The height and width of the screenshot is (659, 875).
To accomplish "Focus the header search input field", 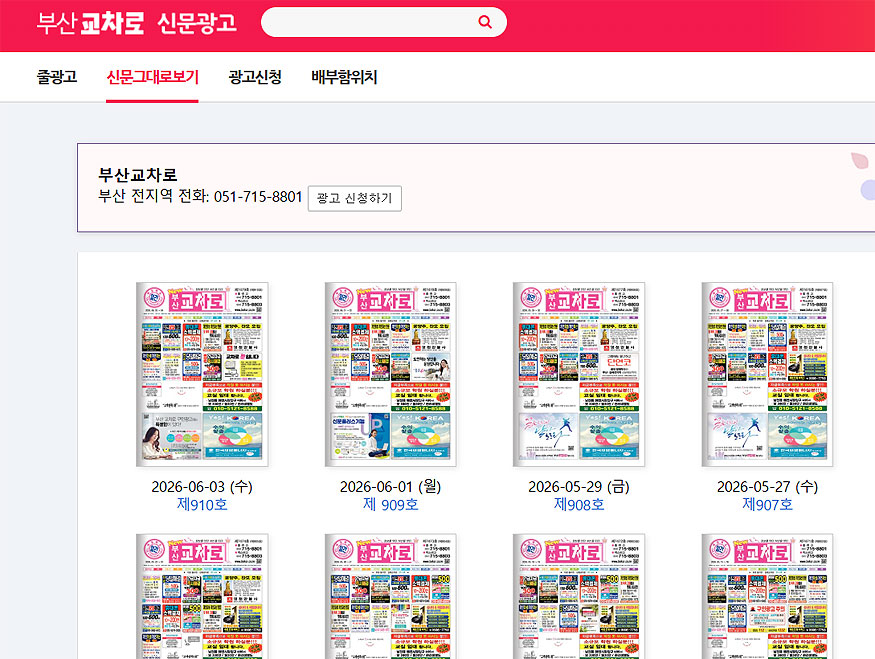I will coord(383,22).
